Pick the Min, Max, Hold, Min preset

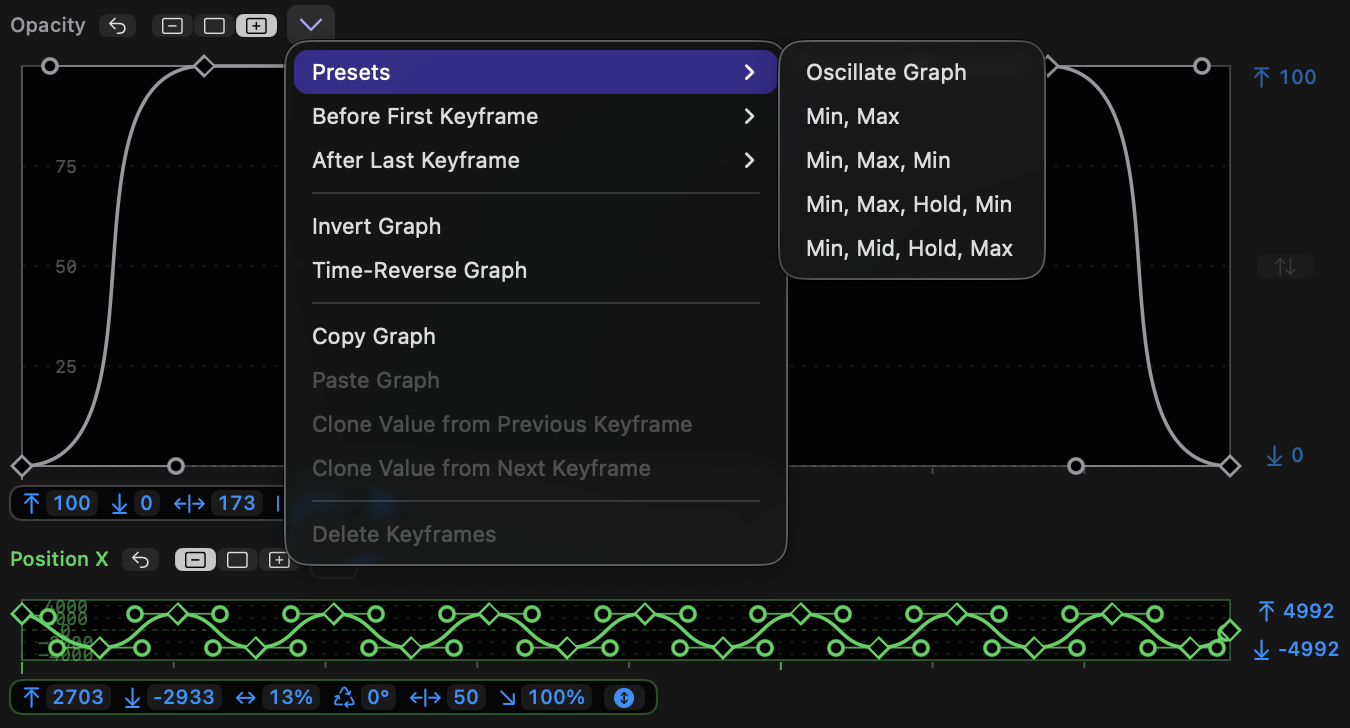click(x=909, y=205)
